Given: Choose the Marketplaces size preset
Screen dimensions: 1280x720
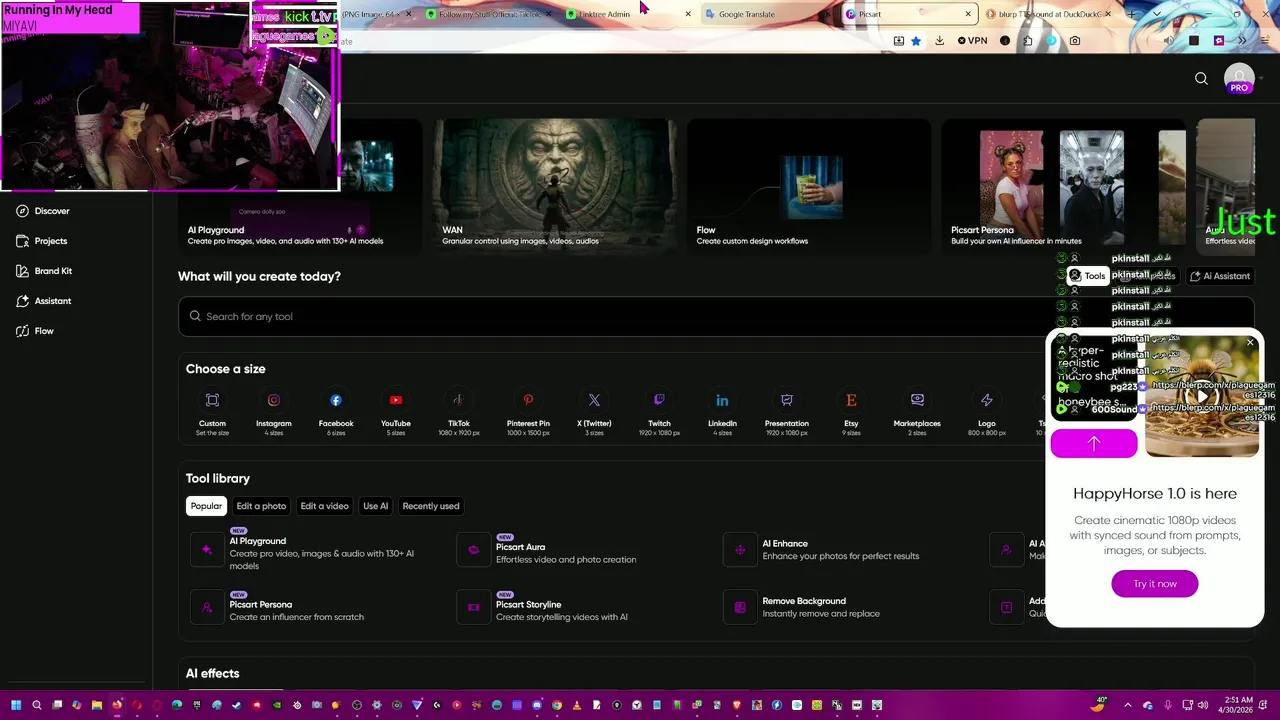Looking at the screenshot, I should [917, 412].
